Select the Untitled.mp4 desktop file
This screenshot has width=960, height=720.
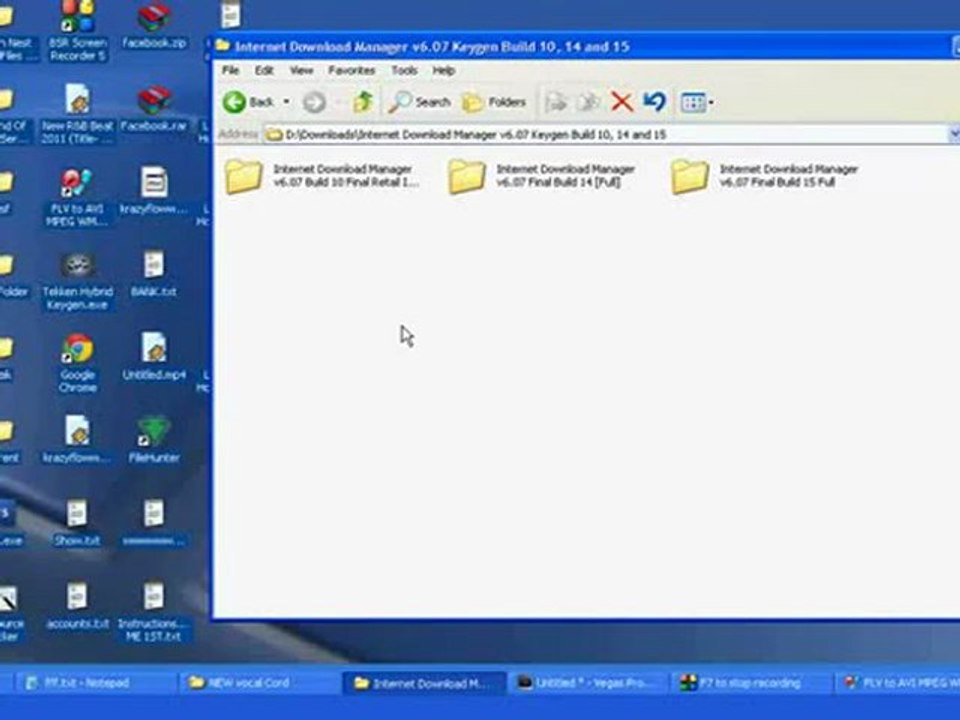click(154, 357)
